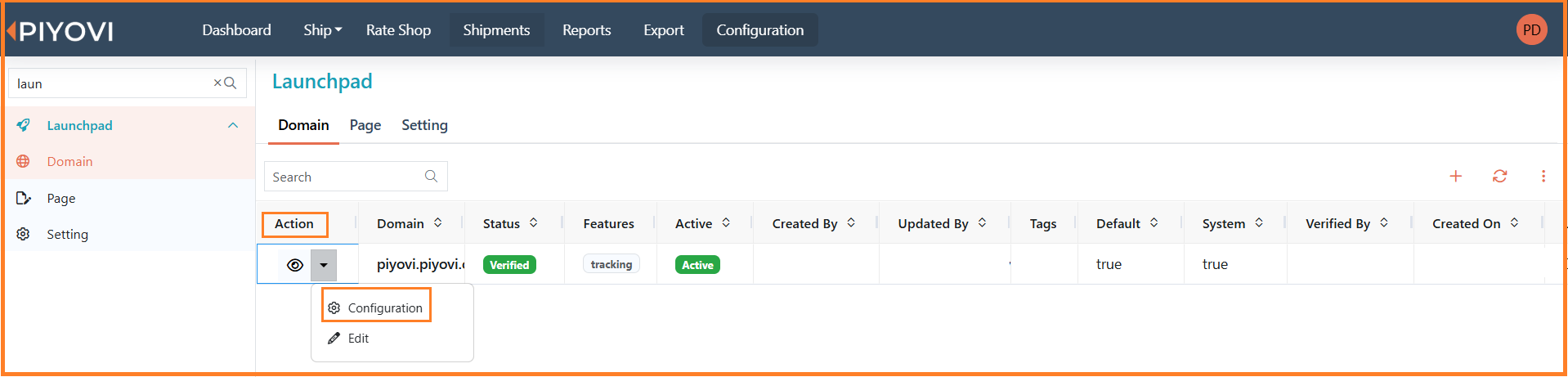This screenshot has width=1568, height=377.
Task: Open the three-dot more options menu
Action: pos(1543,176)
